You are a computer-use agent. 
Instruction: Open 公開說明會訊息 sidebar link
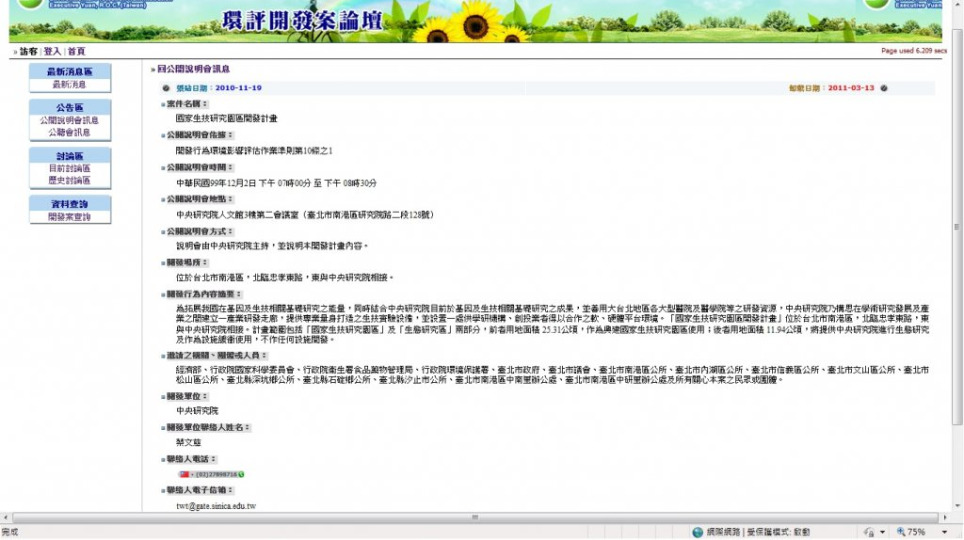pyautogui.click(x=70, y=120)
